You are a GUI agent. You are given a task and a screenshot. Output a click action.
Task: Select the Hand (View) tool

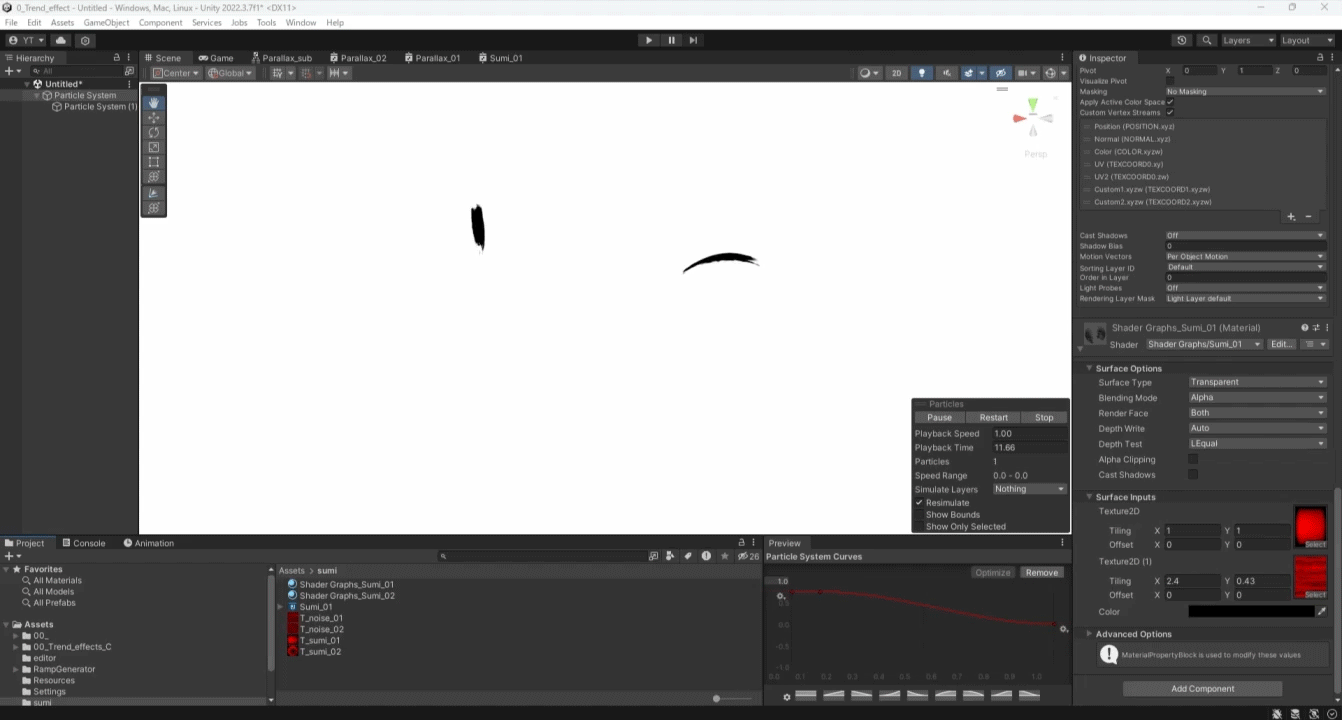click(x=154, y=102)
